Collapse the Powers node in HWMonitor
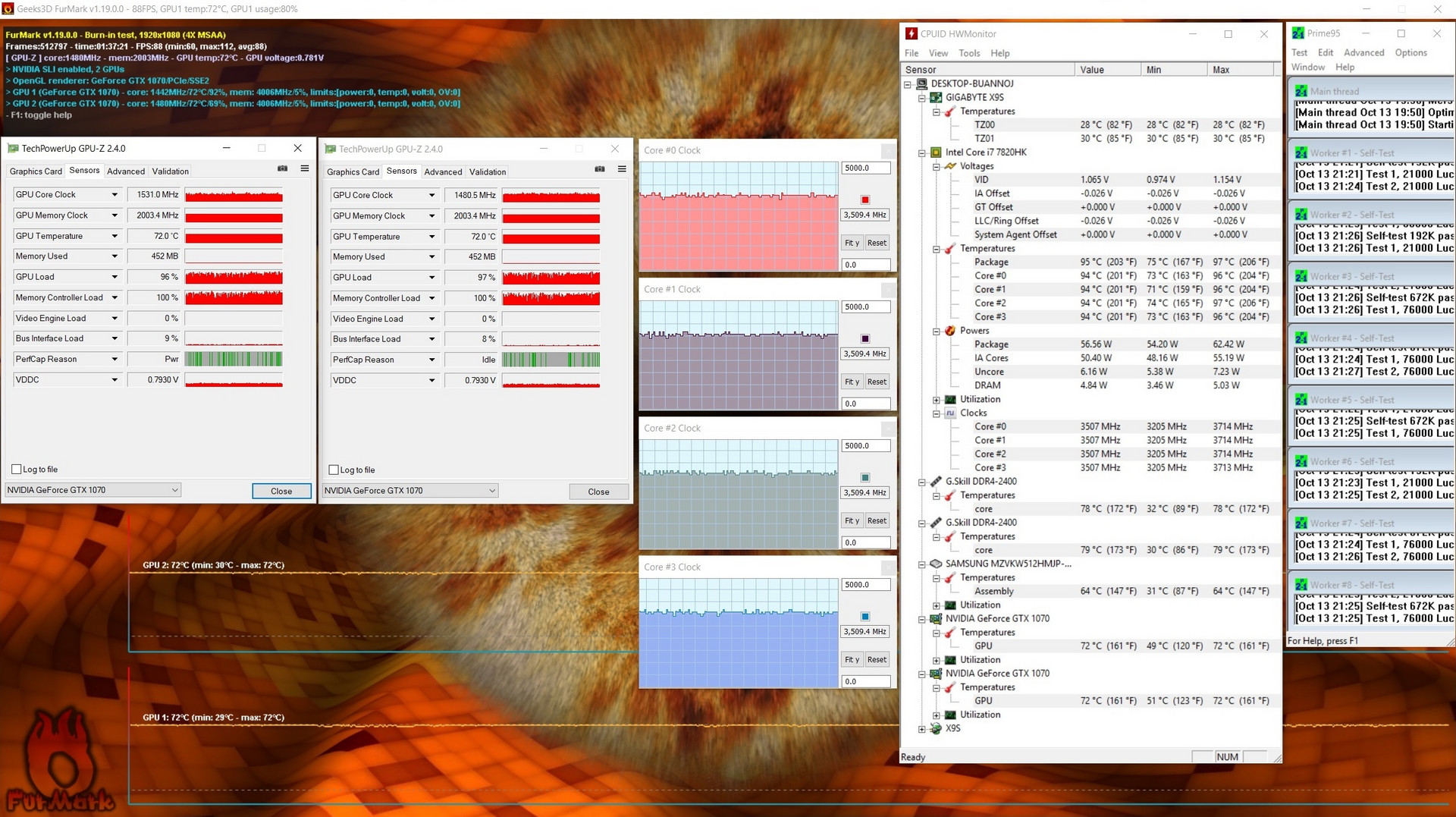 [937, 332]
